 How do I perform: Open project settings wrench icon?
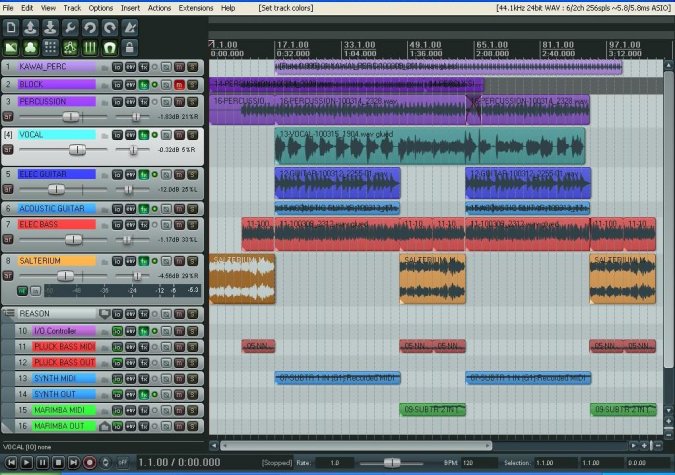tap(70, 28)
